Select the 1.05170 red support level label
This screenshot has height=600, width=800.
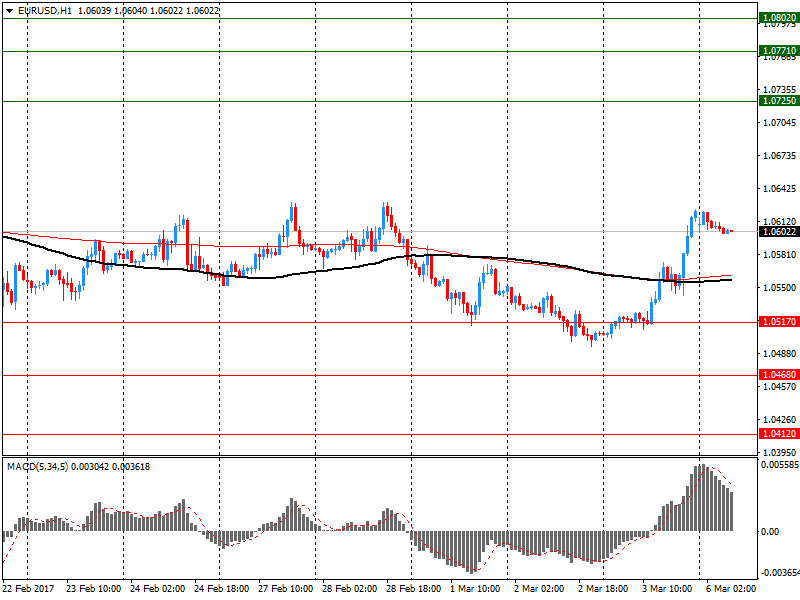pos(779,321)
